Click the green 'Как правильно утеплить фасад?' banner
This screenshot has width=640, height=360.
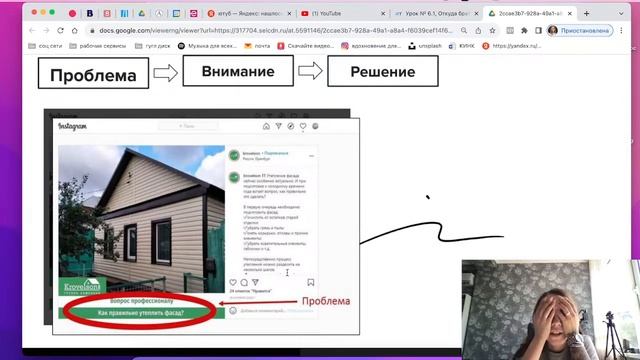(141, 313)
